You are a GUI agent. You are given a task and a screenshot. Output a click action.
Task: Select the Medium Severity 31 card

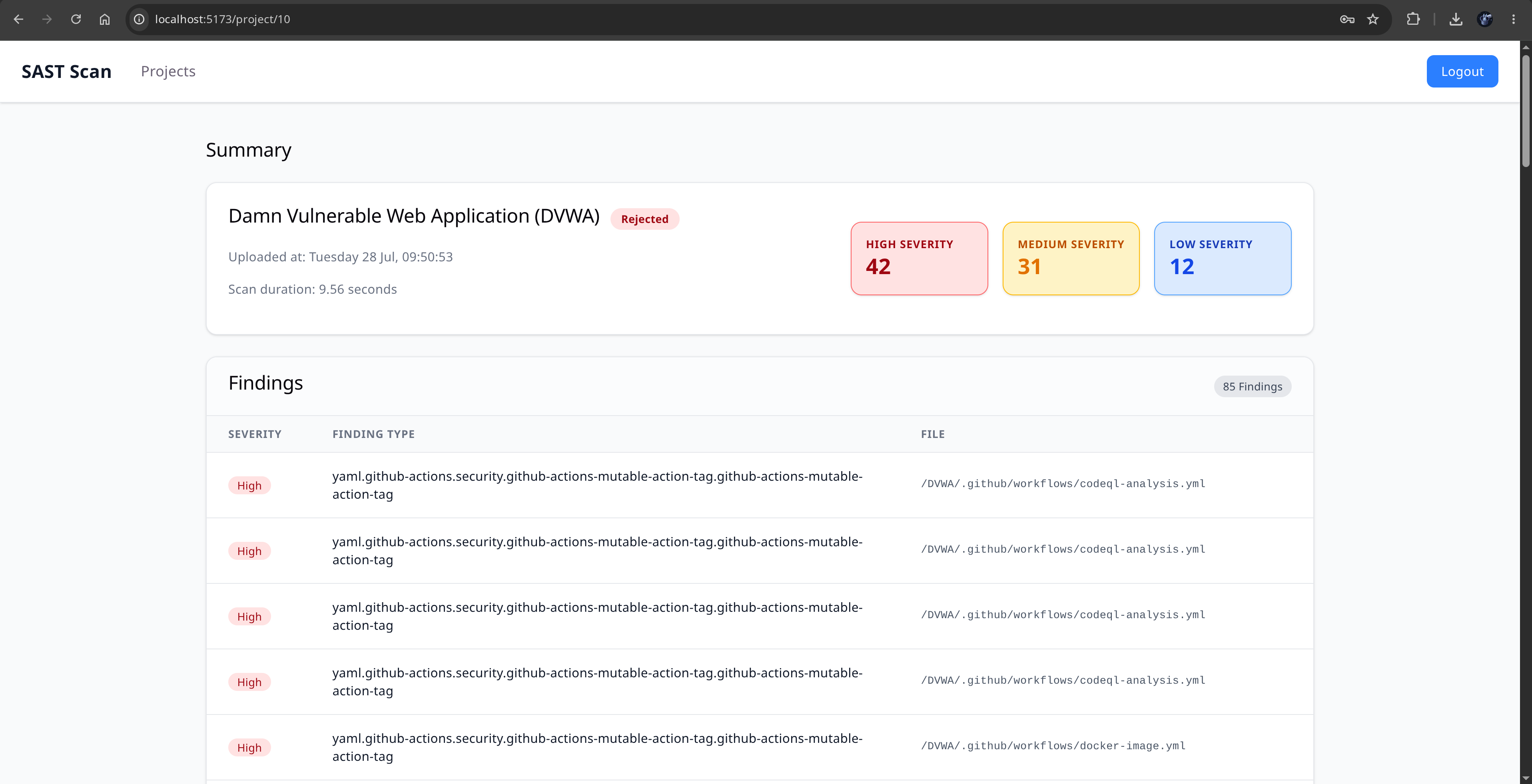click(1071, 259)
